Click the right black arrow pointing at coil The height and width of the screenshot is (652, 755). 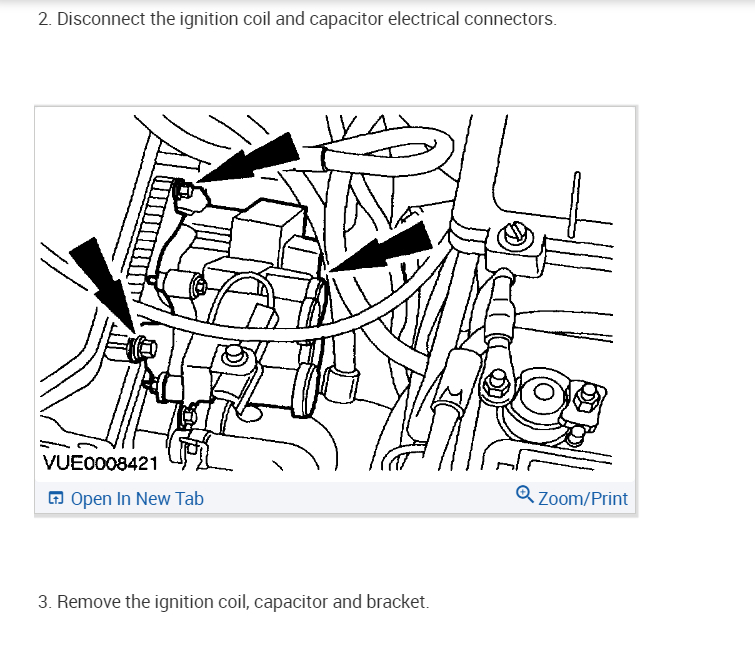point(381,247)
